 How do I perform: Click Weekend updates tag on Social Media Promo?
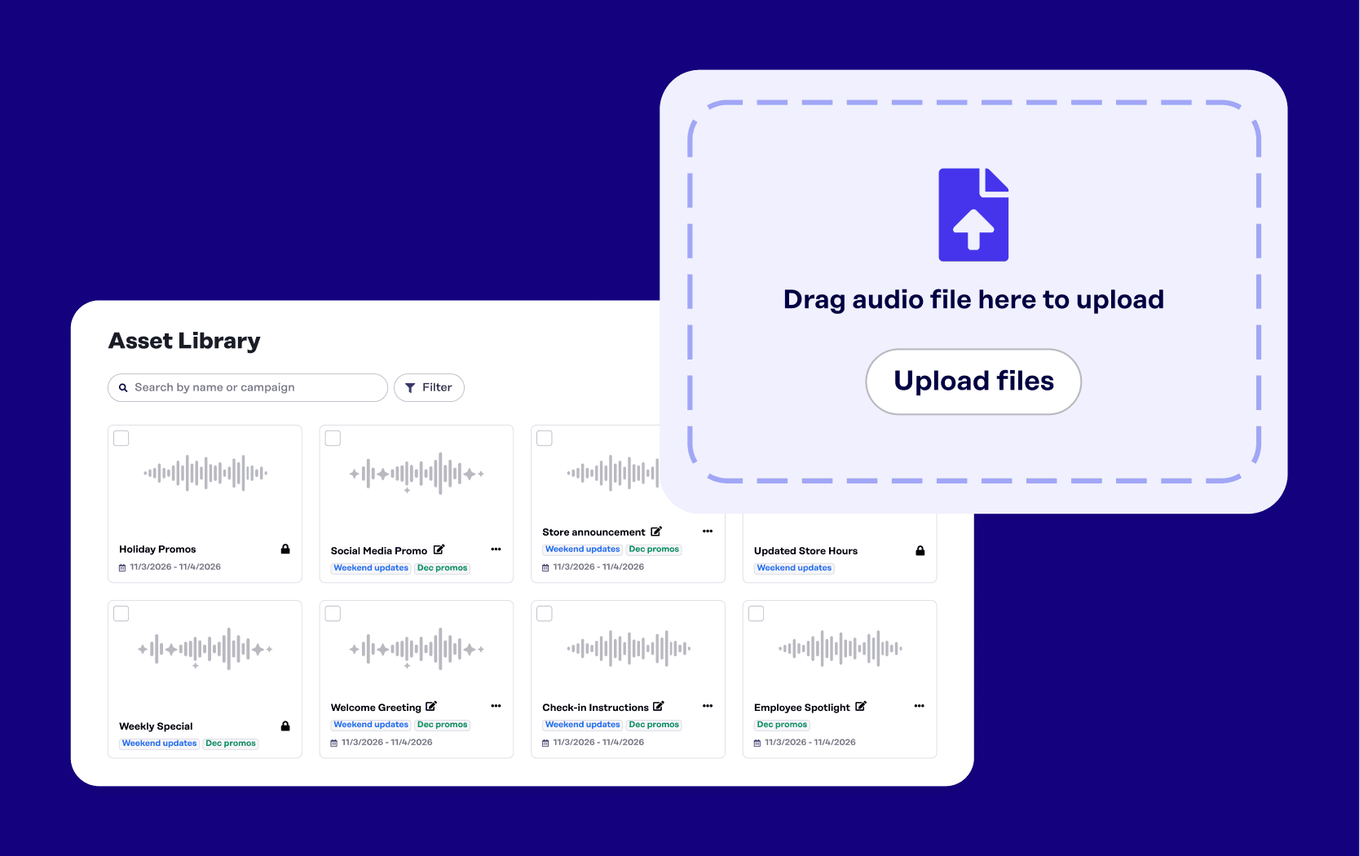[371, 568]
